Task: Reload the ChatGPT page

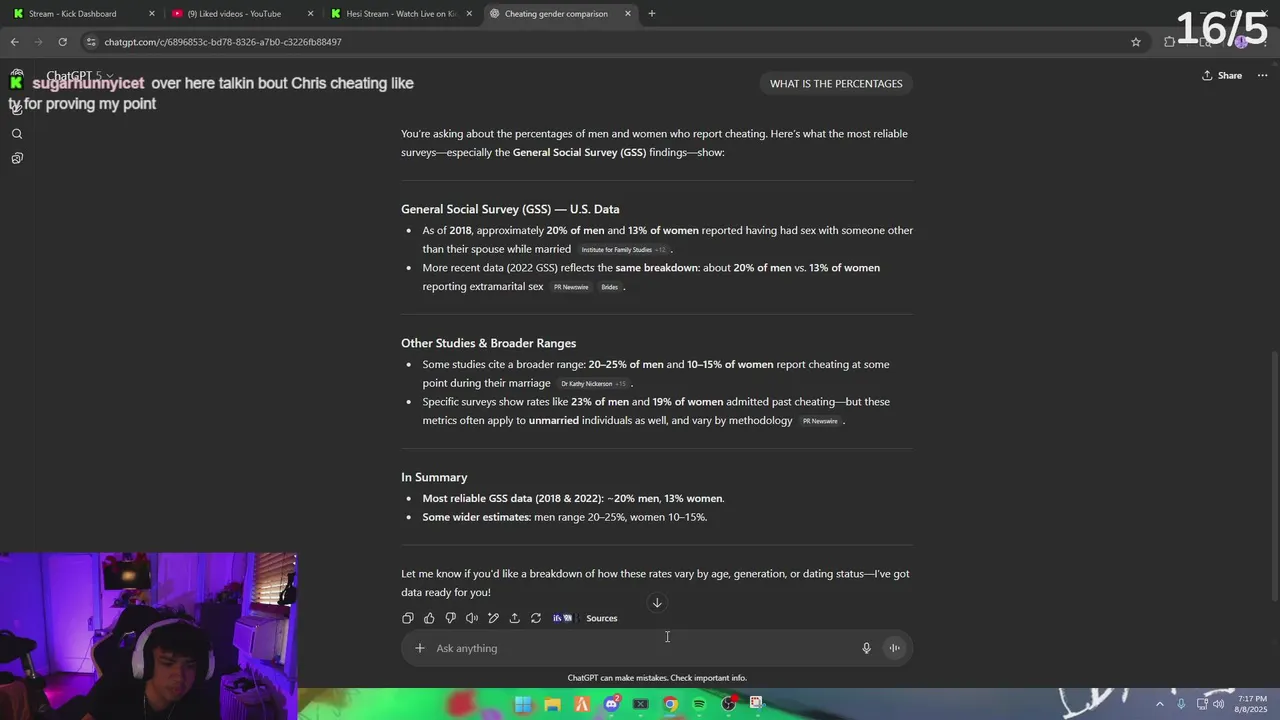Action: pyautogui.click(x=62, y=42)
